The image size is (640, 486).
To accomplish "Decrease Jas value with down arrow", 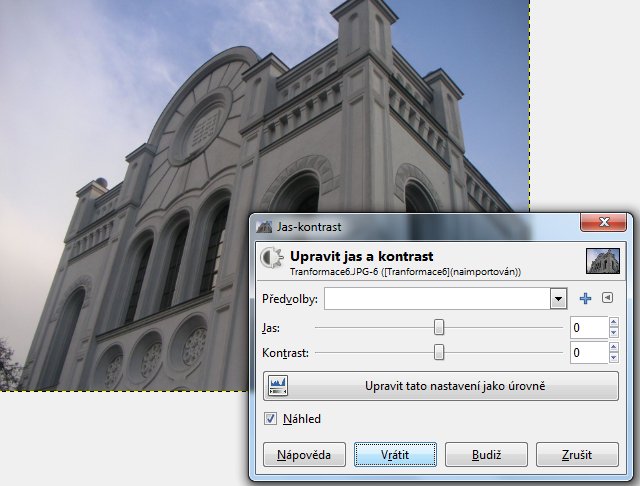I will [613, 333].
